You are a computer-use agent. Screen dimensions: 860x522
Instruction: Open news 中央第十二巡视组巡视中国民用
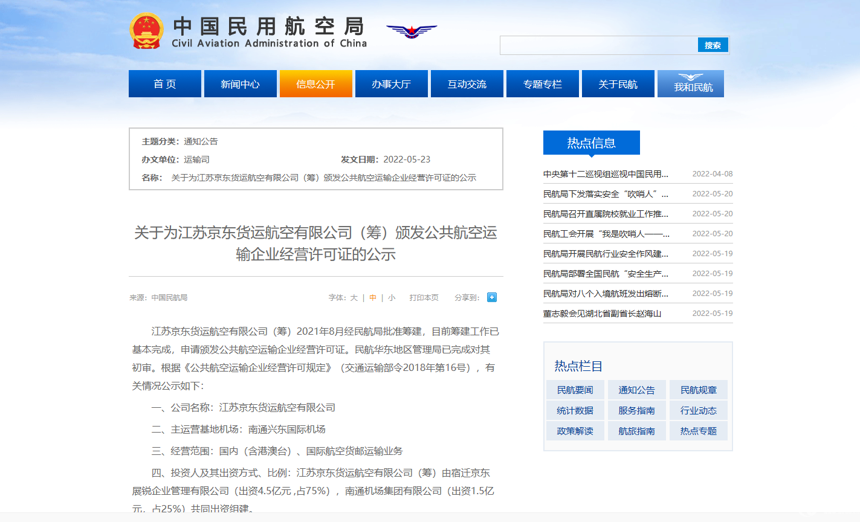point(606,174)
